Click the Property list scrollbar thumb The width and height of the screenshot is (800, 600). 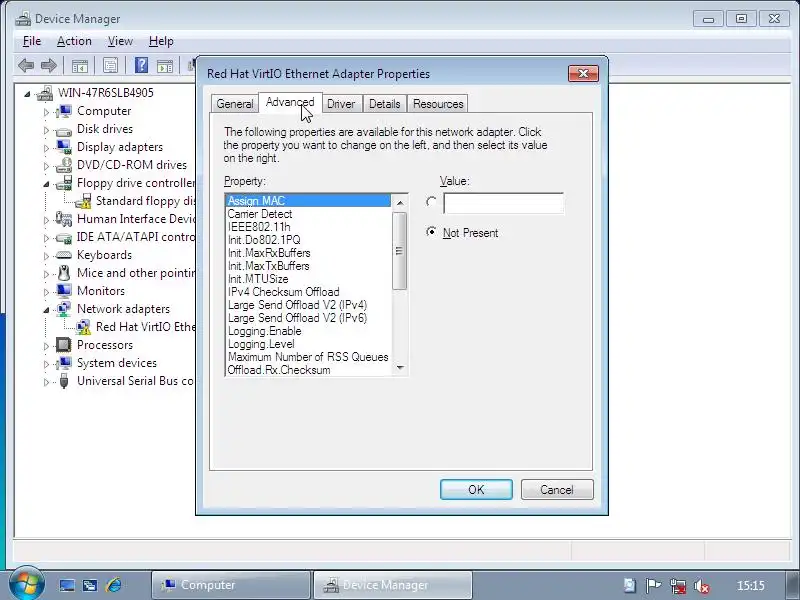(x=399, y=251)
